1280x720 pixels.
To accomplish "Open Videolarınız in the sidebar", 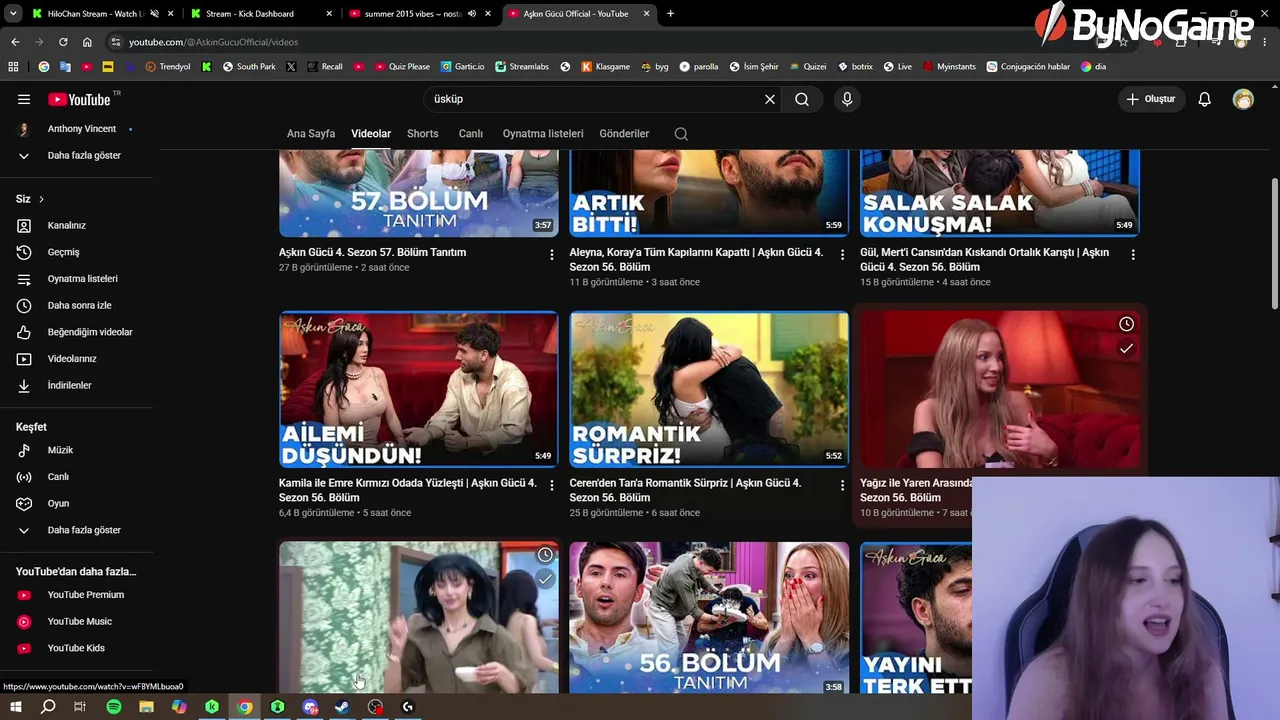I will pyautogui.click(x=78, y=358).
